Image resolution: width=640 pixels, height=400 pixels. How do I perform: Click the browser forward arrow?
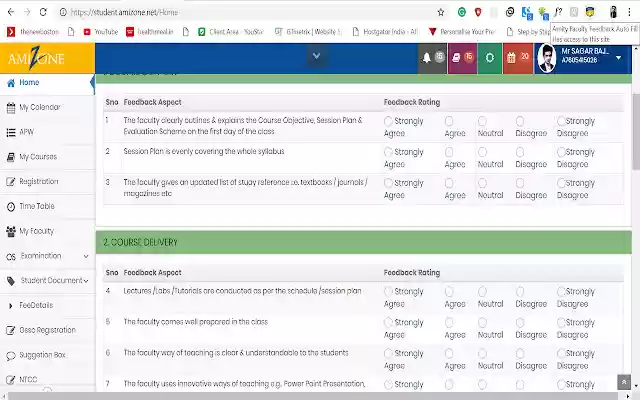(x=27, y=12)
